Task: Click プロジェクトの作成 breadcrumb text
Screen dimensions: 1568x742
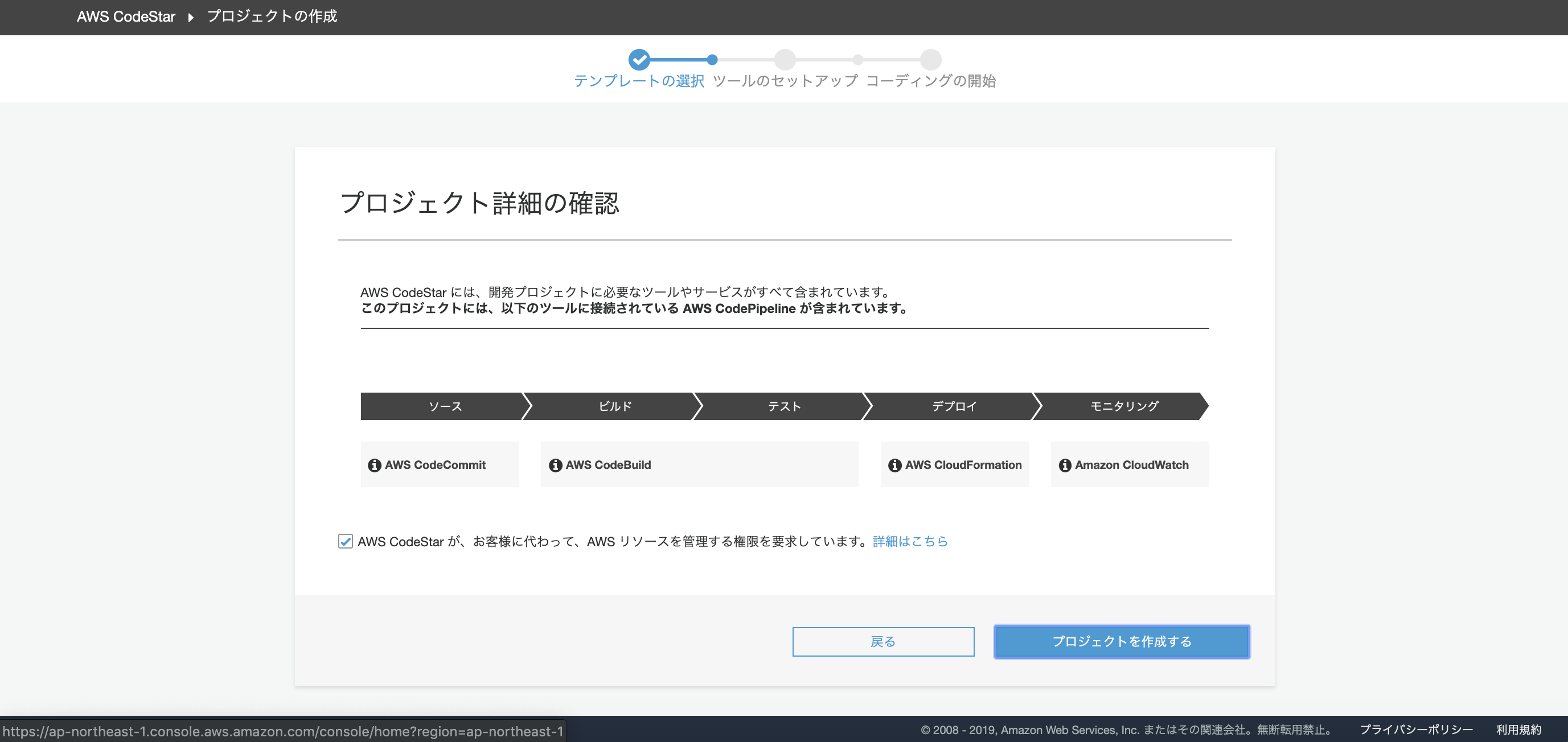Action: 272,17
